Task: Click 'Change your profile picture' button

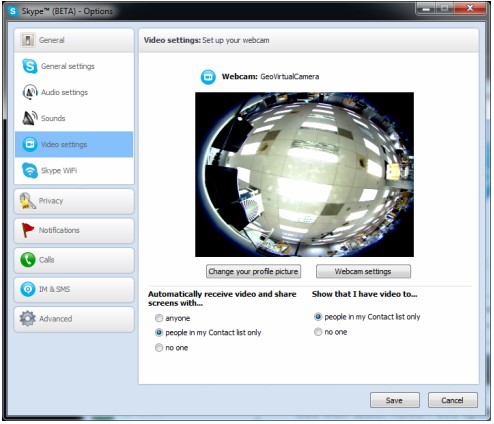Action: click(253, 271)
